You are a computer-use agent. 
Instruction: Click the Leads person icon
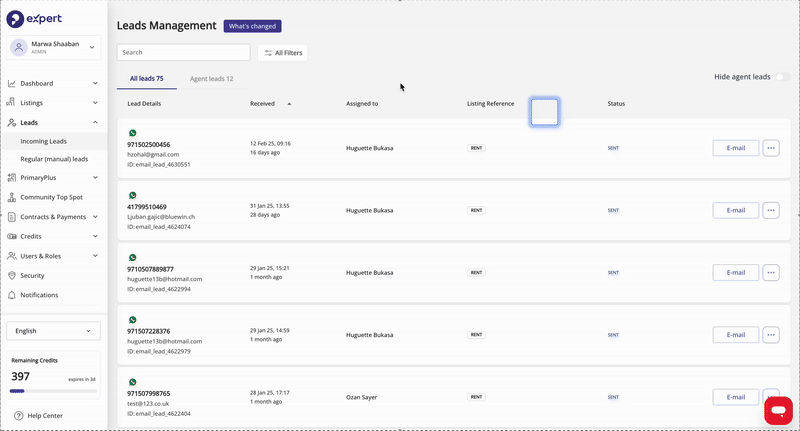coord(11,122)
